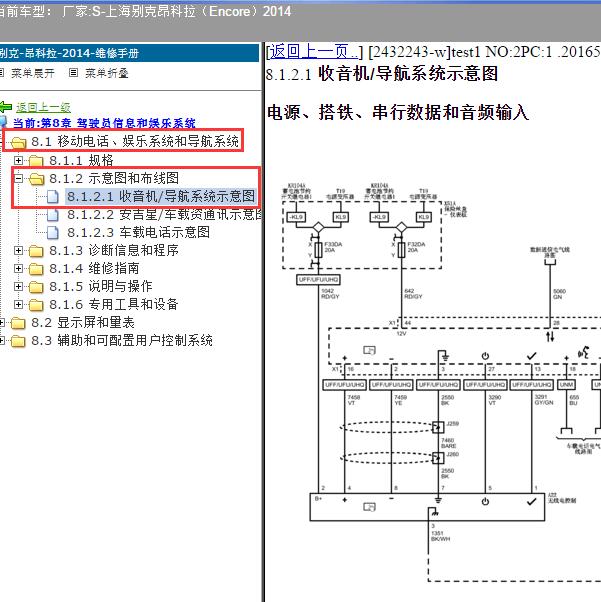Select 8.1.5 说明与操作 tree item
Viewport: 601px width, 602px height.
point(101,286)
